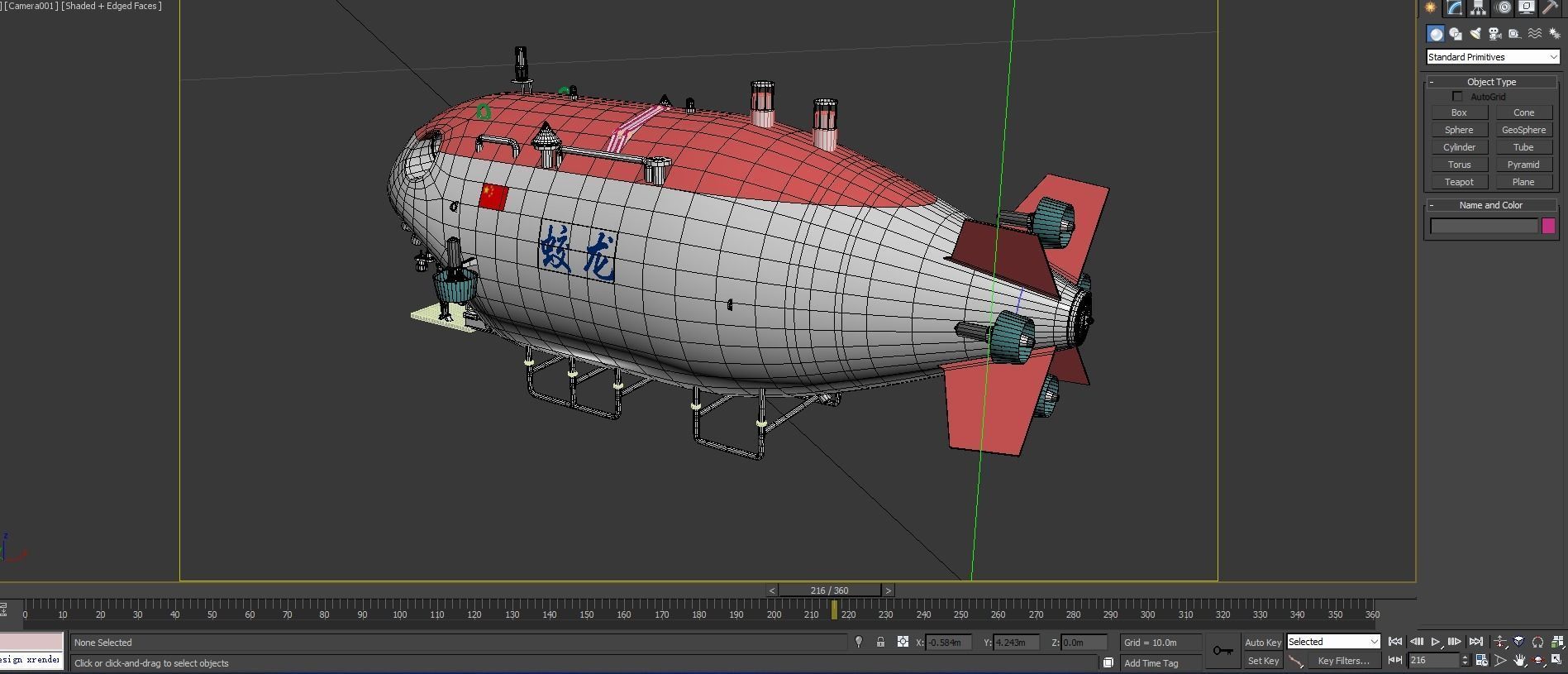The height and width of the screenshot is (674, 1568).
Task: Click the Torus primitive button
Action: (1459, 165)
